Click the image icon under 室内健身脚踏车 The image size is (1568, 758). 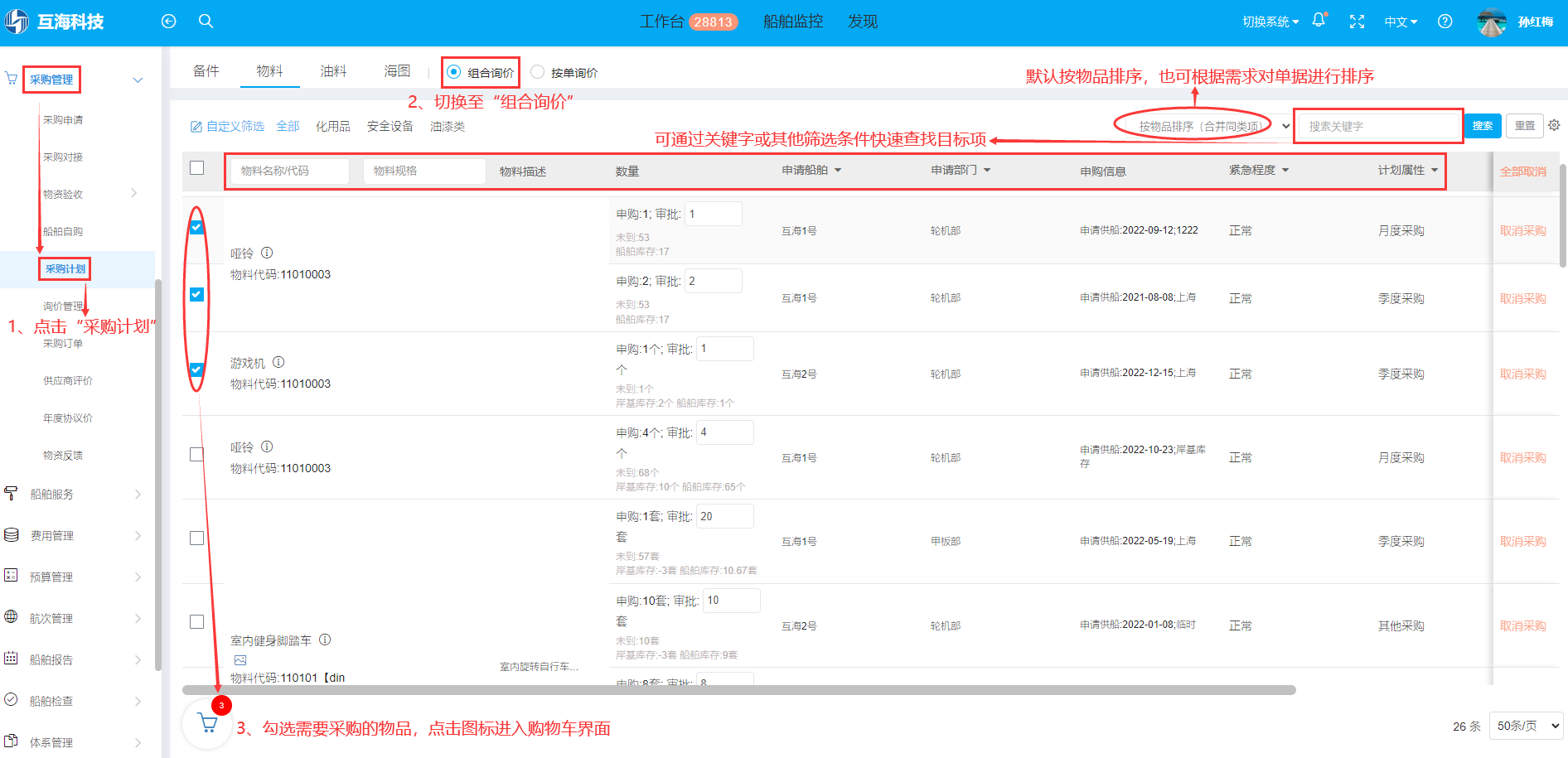(240, 660)
